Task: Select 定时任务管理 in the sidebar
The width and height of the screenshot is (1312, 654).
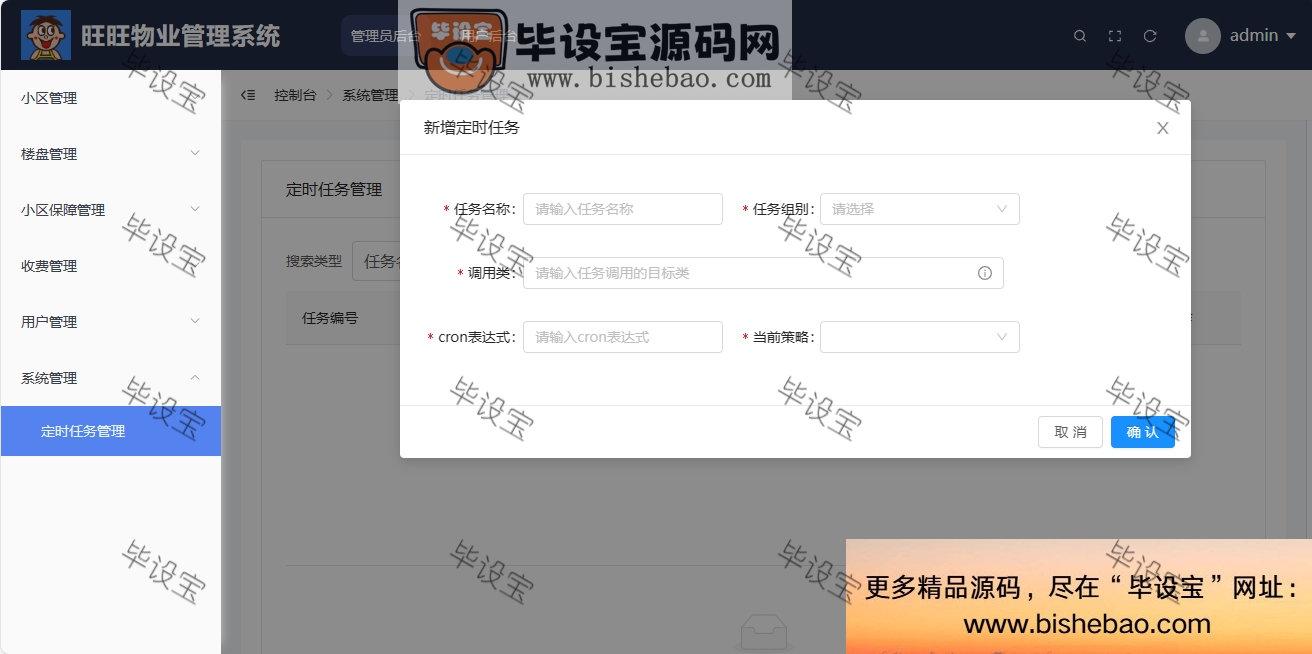Action: tap(110, 431)
